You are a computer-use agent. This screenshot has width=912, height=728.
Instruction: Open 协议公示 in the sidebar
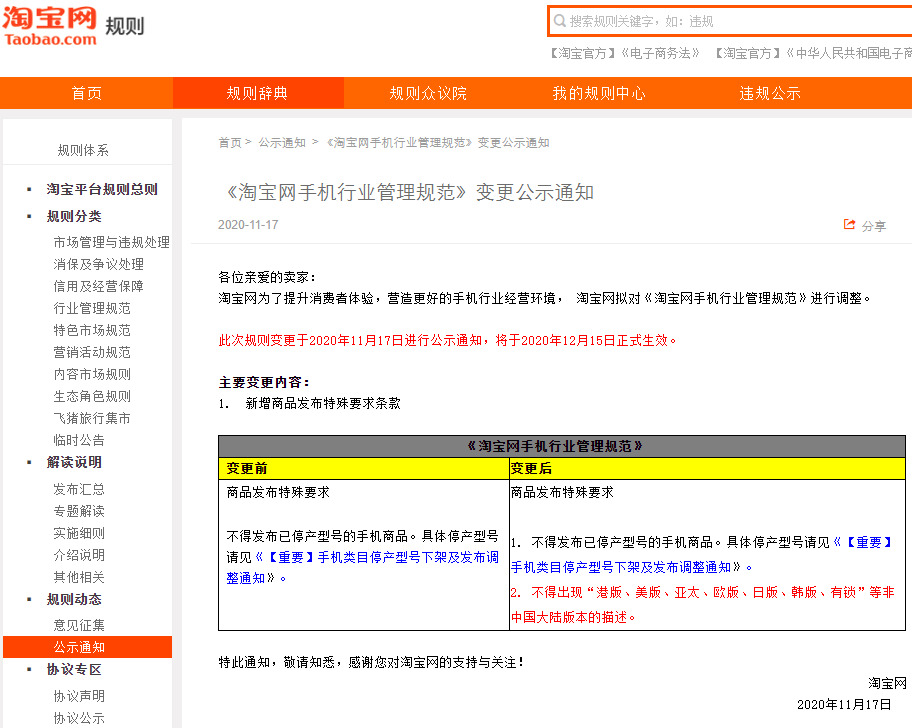[x=79, y=718]
